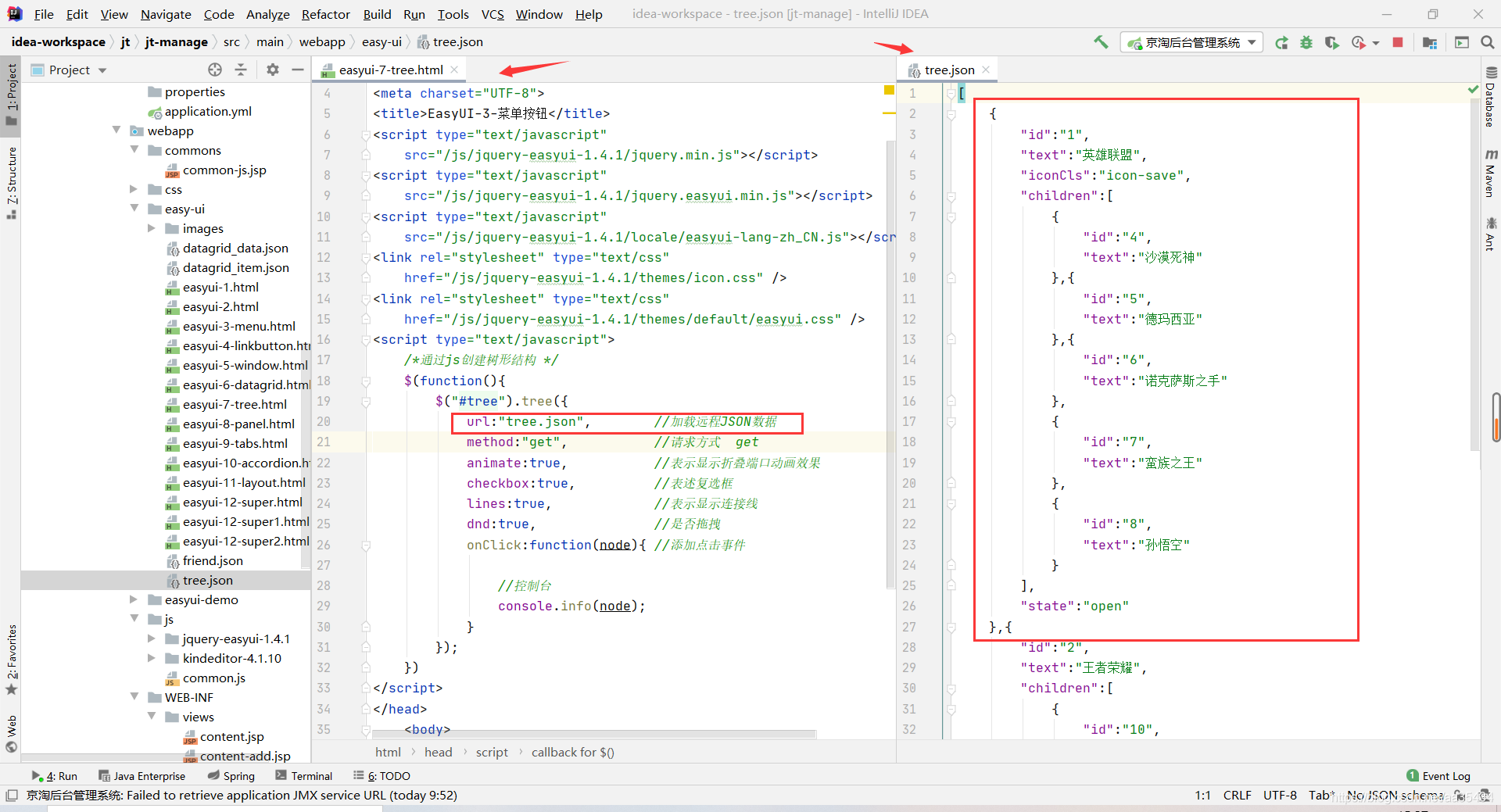Switch to tree.json editor tab
Image resolution: width=1501 pixels, height=812 pixels.
coord(949,70)
